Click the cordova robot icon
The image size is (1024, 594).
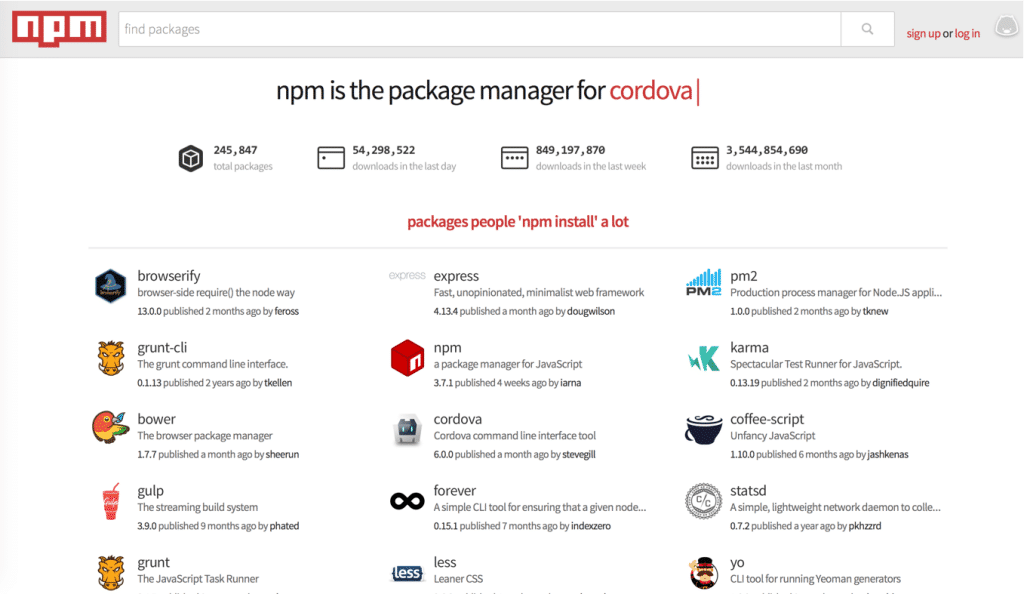click(407, 430)
